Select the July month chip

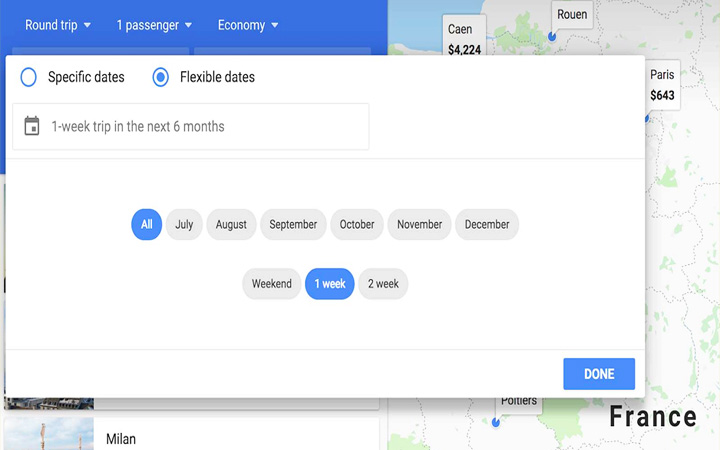tap(184, 225)
